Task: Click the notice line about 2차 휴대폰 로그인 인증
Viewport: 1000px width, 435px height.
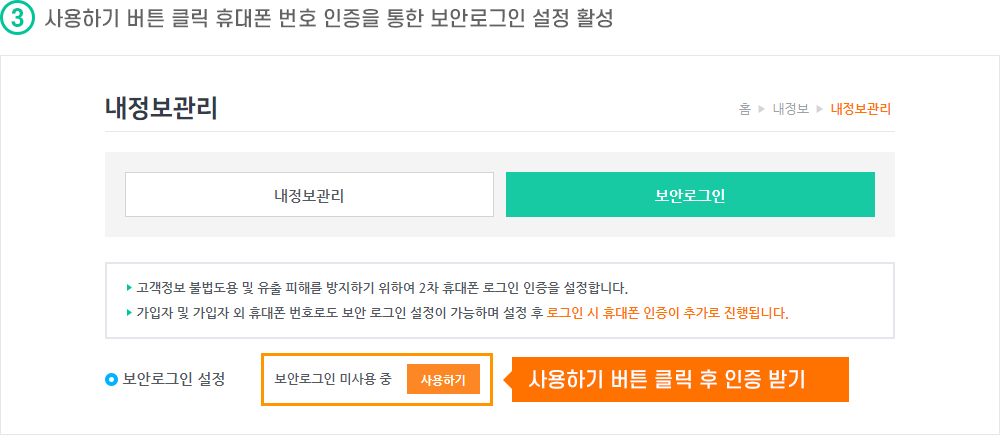Action: (x=382, y=288)
